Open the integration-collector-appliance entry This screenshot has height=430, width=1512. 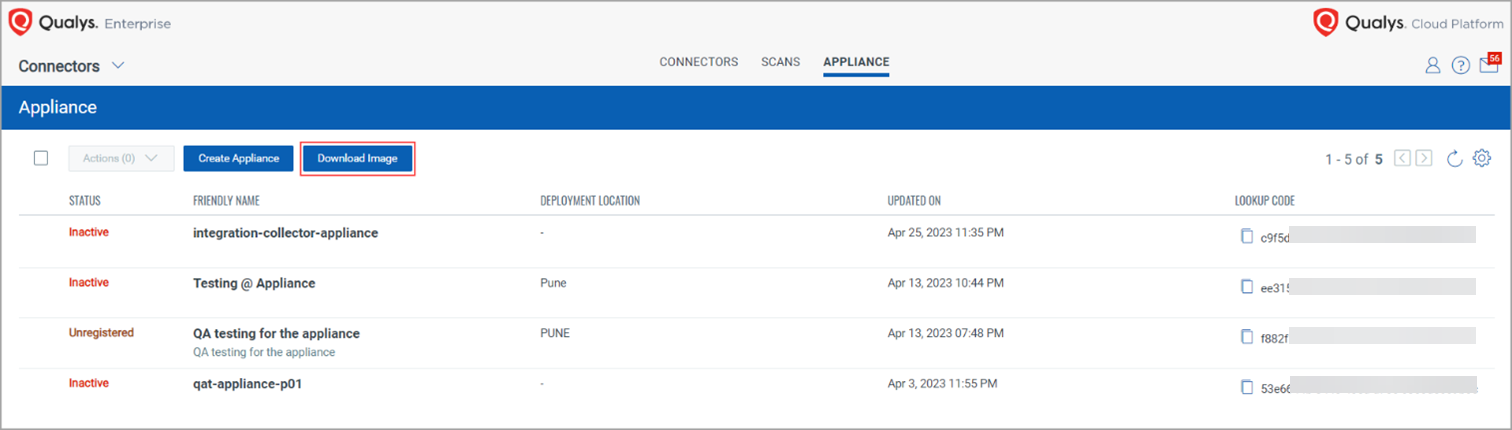pos(285,233)
